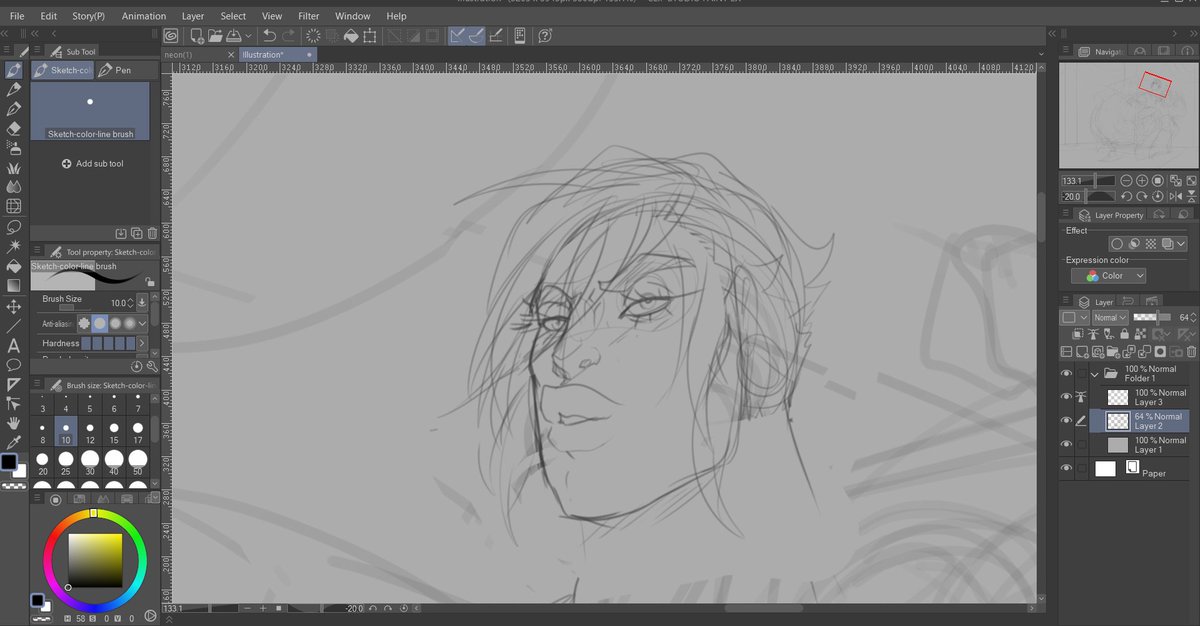1200x626 pixels.
Task: Select the Move layer tool
Action: (x=14, y=305)
